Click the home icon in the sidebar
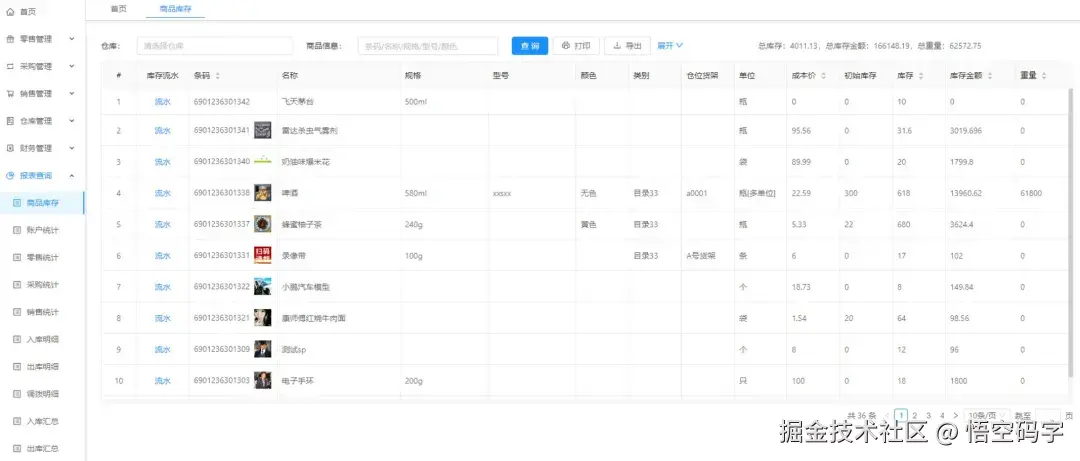 [10, 12]
